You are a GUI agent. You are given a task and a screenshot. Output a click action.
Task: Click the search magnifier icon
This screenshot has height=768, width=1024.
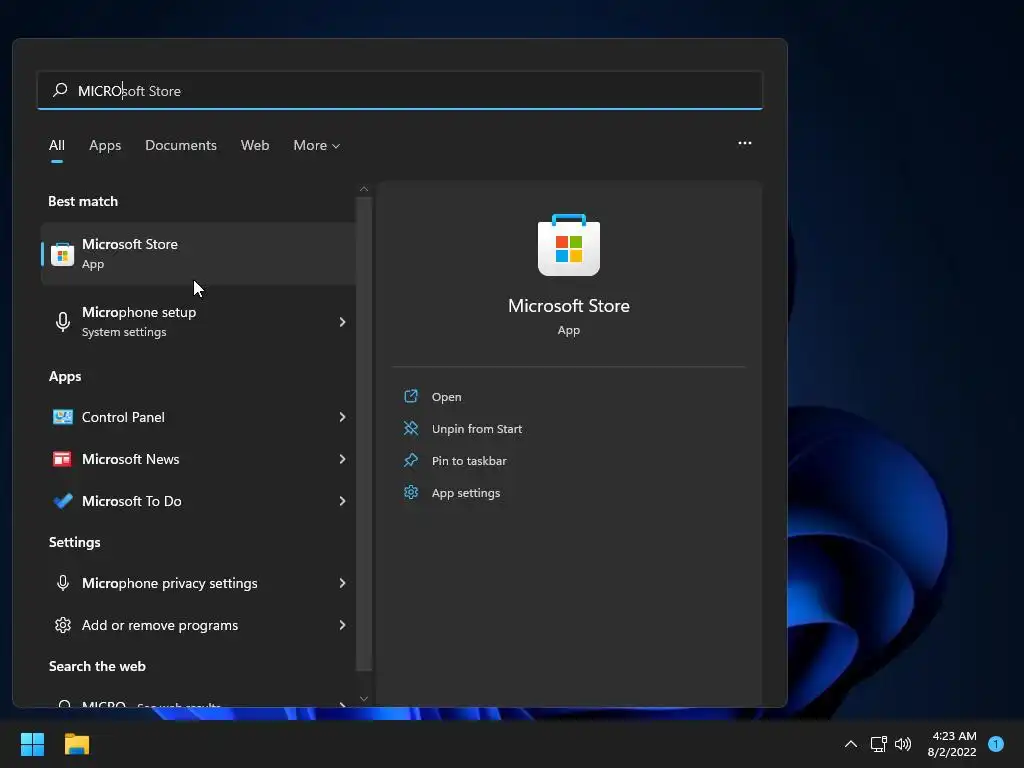coord(60,90)
